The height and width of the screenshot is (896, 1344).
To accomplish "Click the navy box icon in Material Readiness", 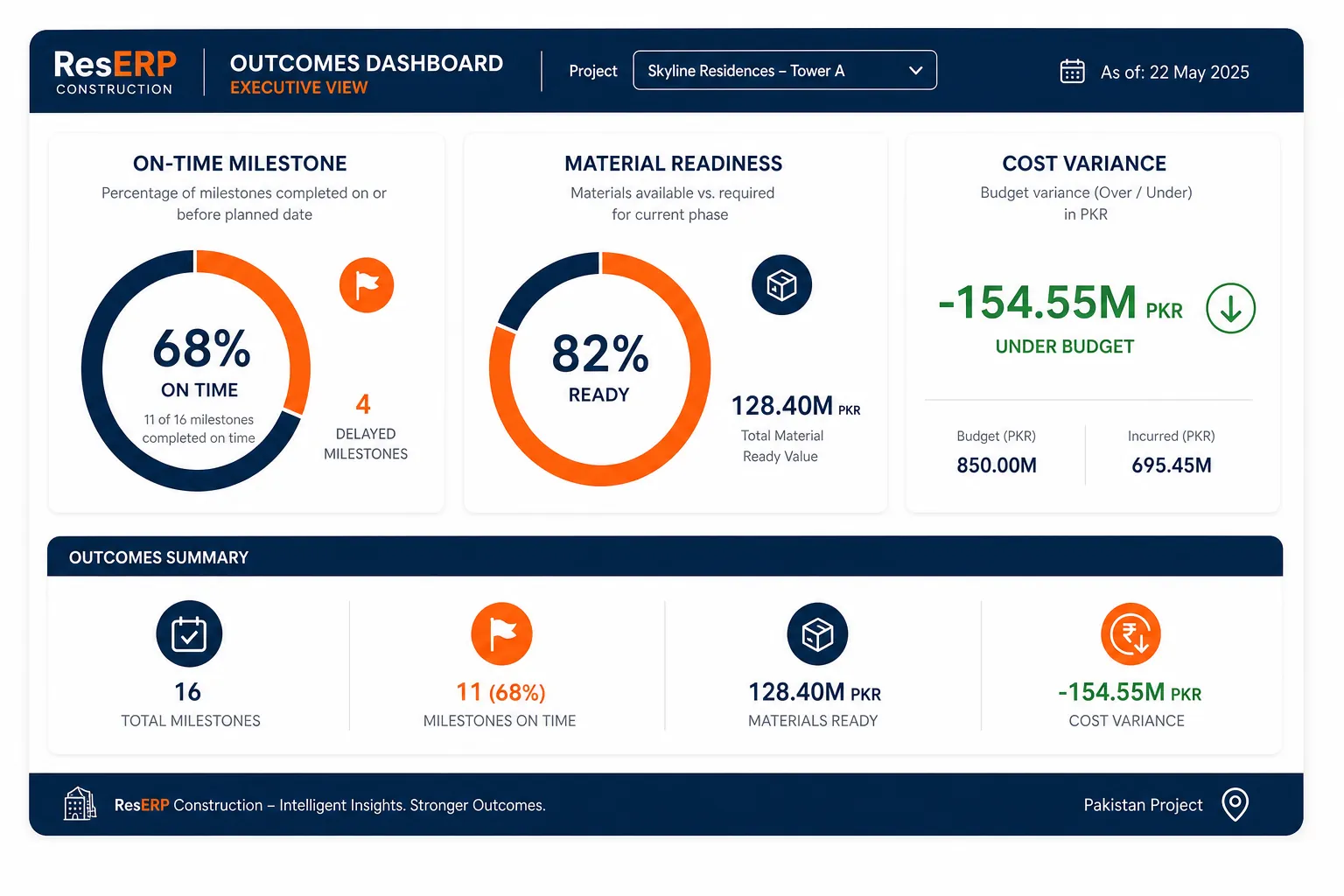I will coord(781,285).
